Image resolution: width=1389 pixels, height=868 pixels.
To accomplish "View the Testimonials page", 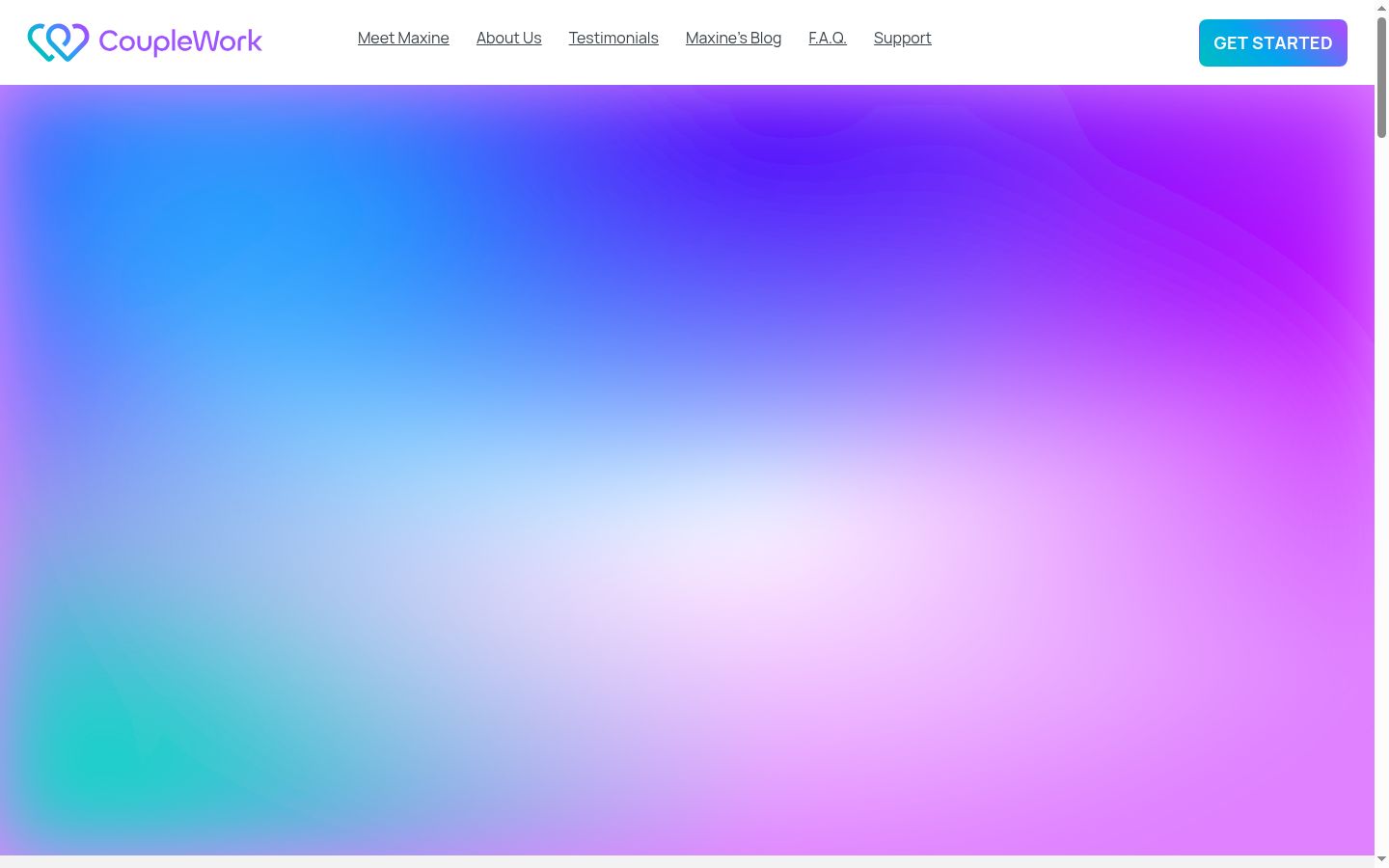I will click(613, 38).
